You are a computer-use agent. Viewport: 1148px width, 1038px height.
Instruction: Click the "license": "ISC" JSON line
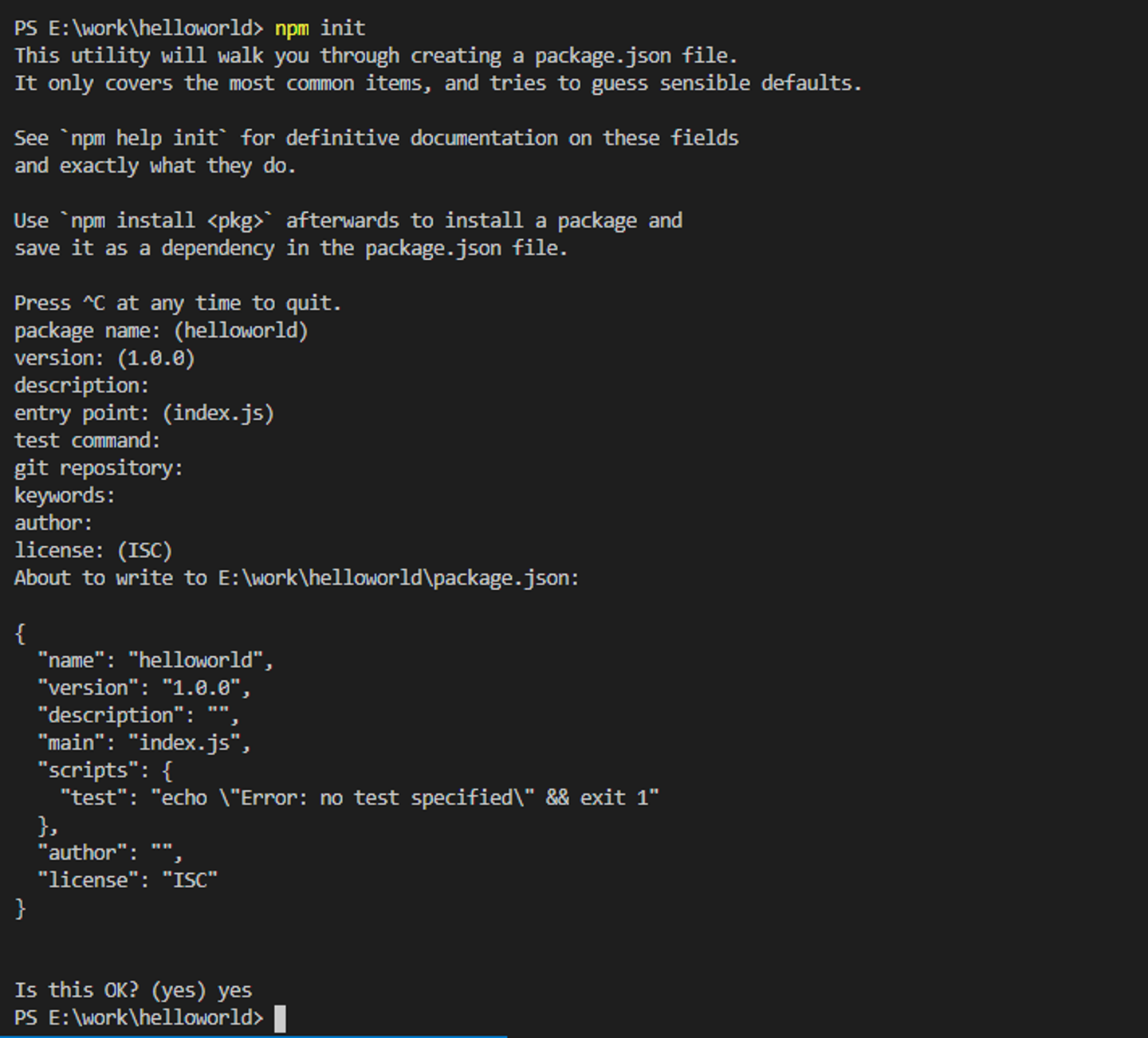(128, 881)
